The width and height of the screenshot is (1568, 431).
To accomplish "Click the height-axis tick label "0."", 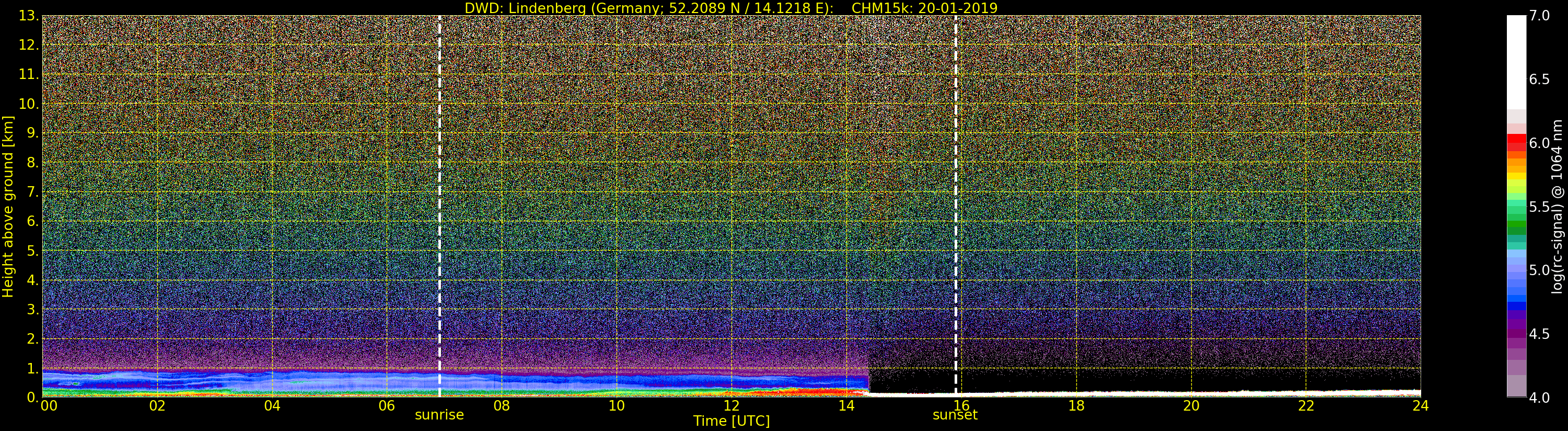I will pyautogui.click(x=32, y=397).
